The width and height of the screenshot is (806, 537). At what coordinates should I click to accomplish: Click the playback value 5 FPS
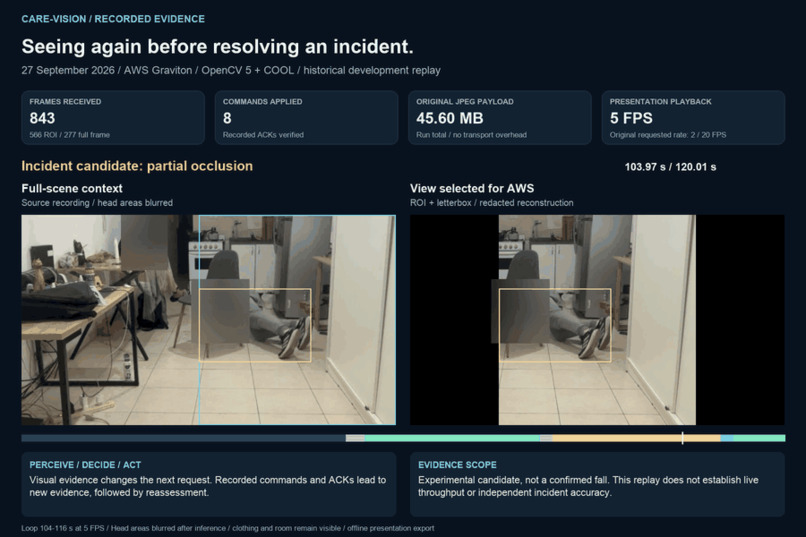click(x=631, y=118)
